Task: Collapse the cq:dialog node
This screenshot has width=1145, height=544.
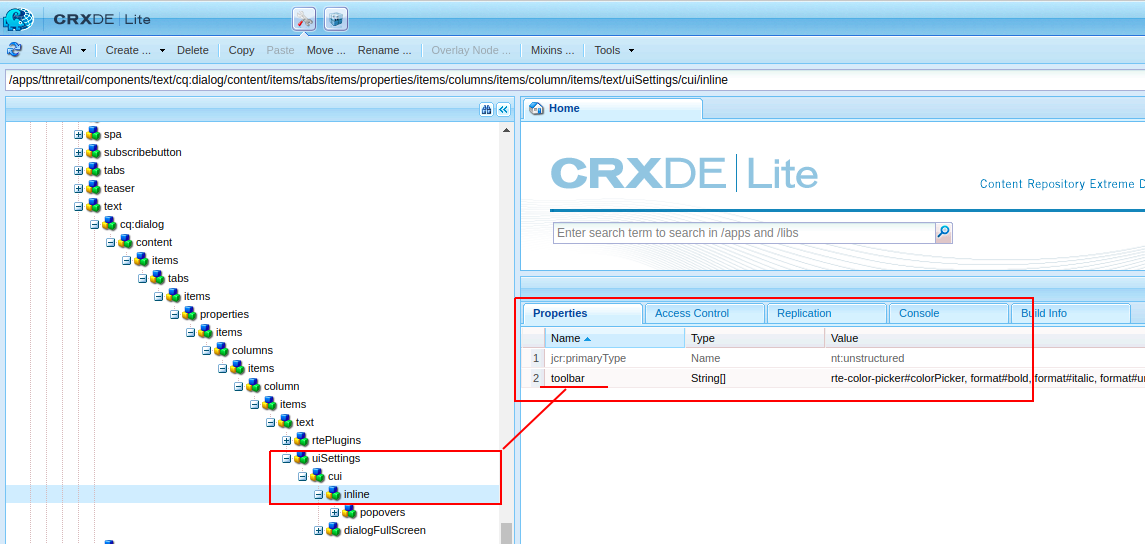Action: click(x=95, y=224)
